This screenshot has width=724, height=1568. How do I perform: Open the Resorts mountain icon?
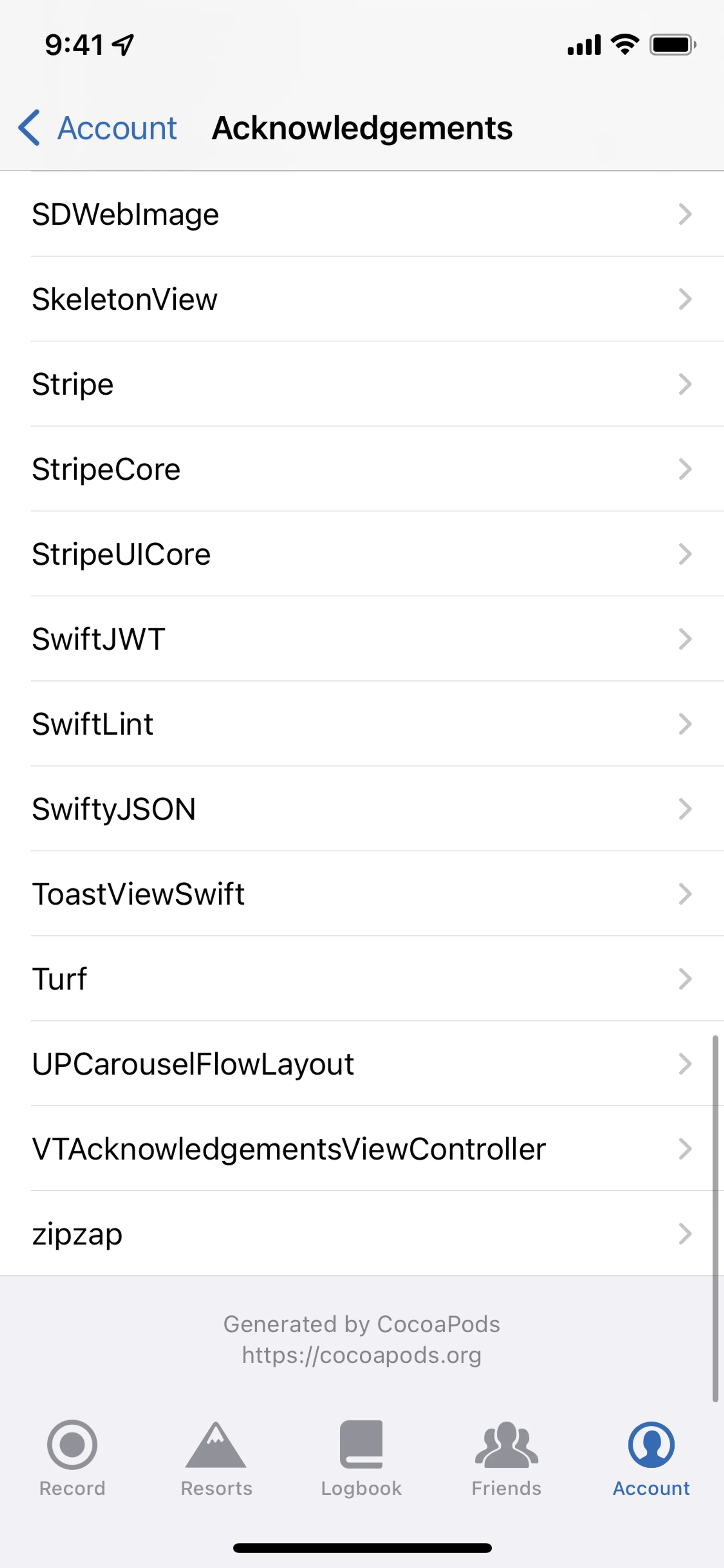(216, 1444)
